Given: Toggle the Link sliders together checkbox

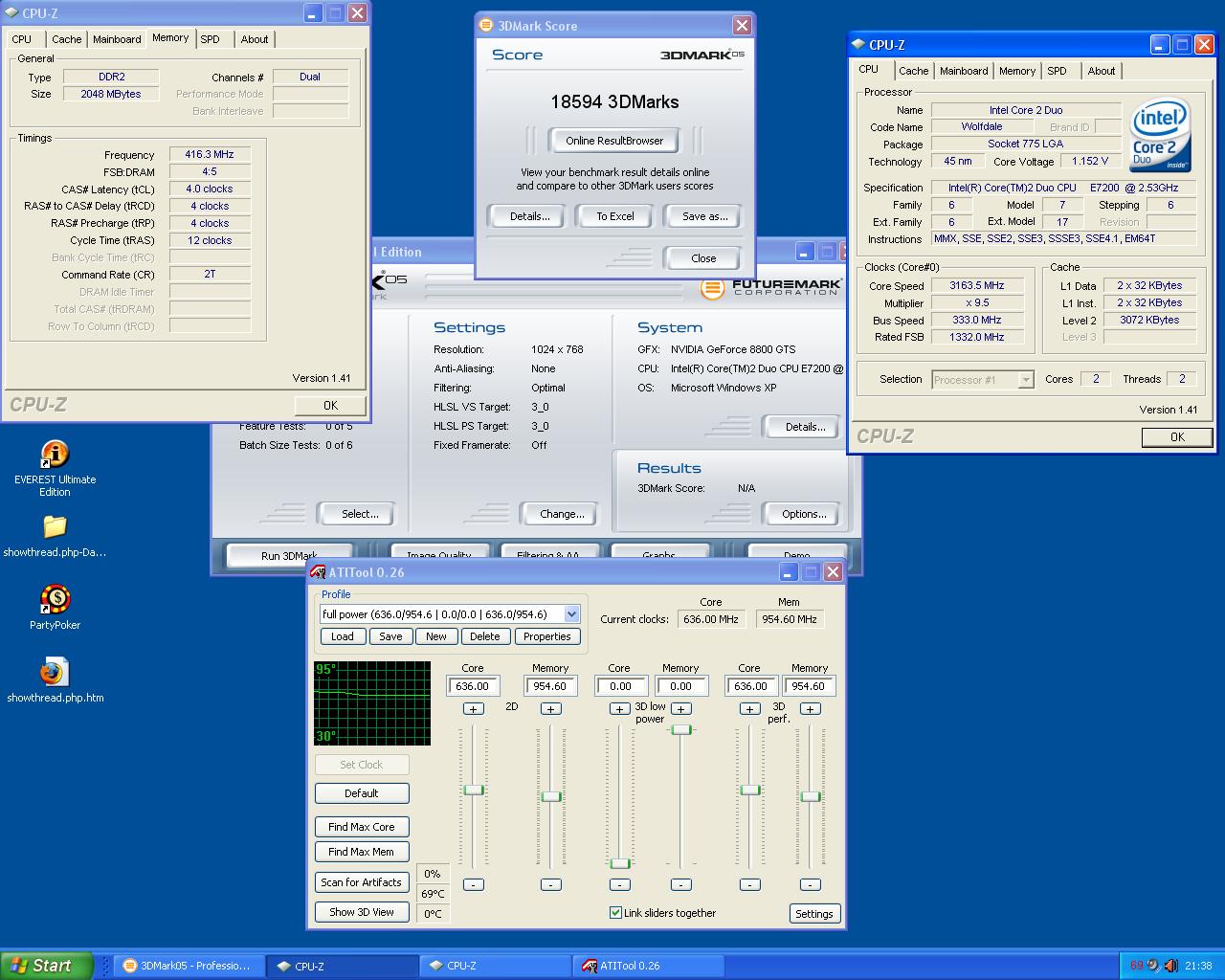Looking at the screenshot, I should 615,913.
